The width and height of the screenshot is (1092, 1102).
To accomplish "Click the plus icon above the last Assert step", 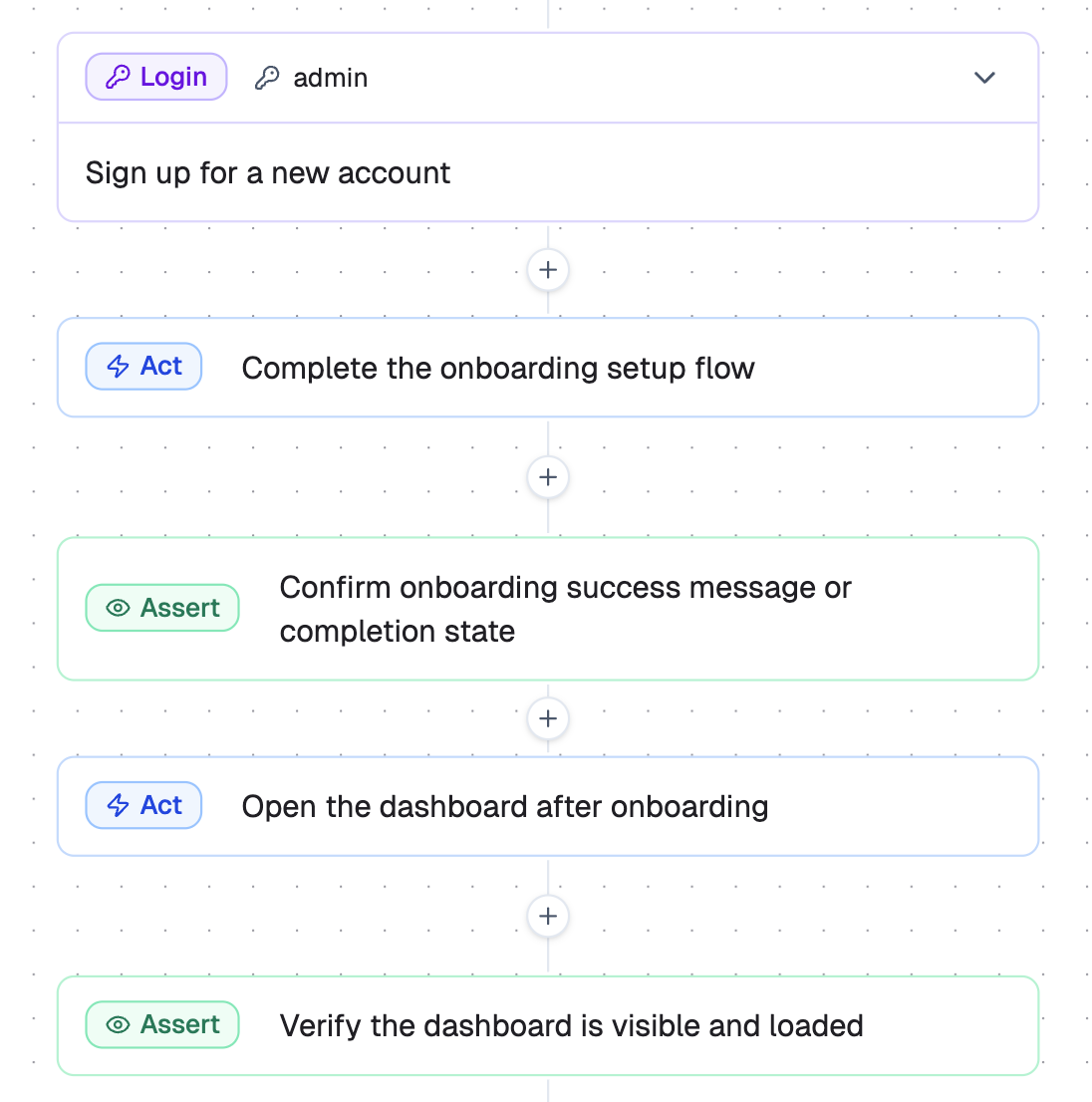I will [547, 916].
